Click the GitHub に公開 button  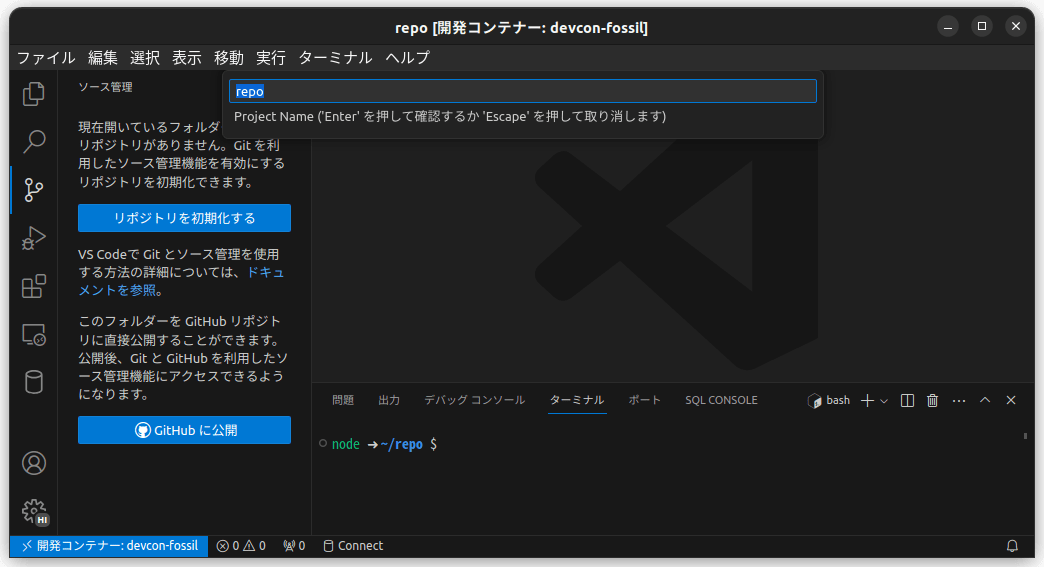(x=184, y=430)
